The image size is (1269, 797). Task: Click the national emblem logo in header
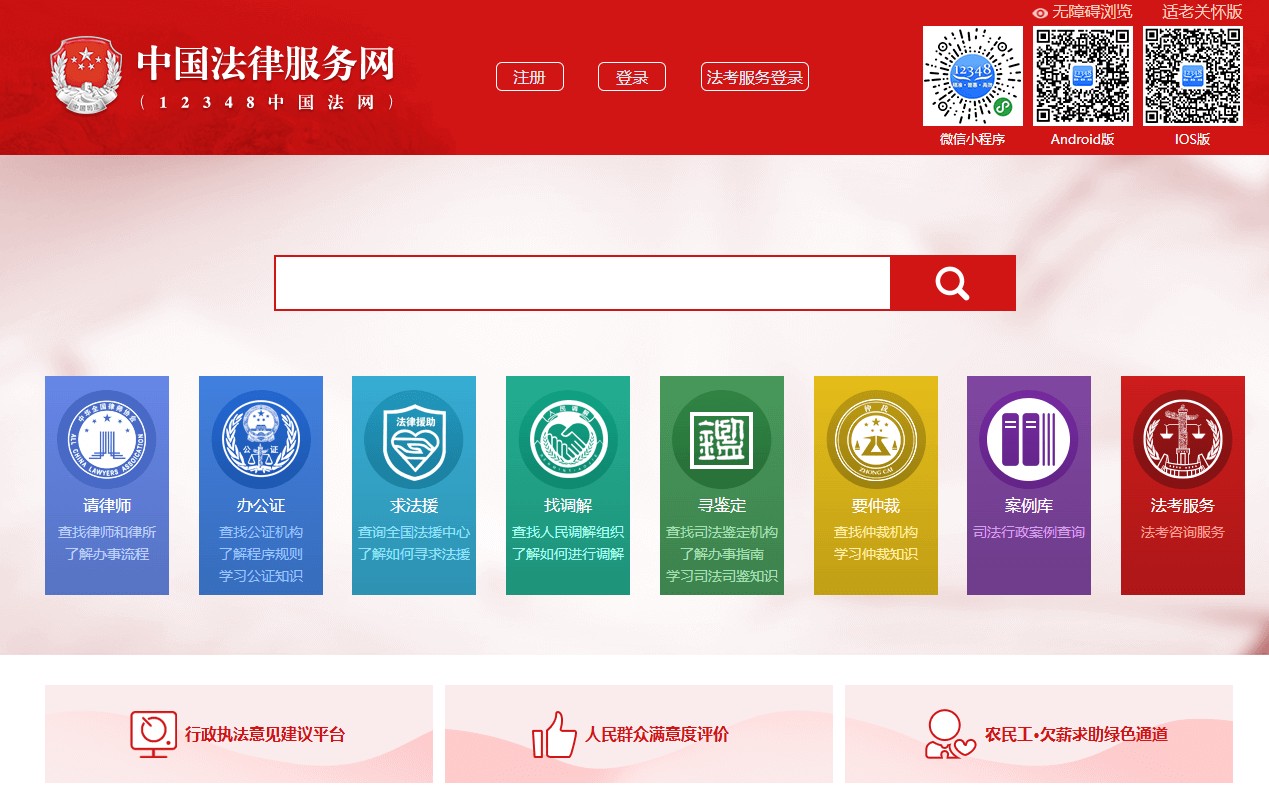click(x=85, y=76)
